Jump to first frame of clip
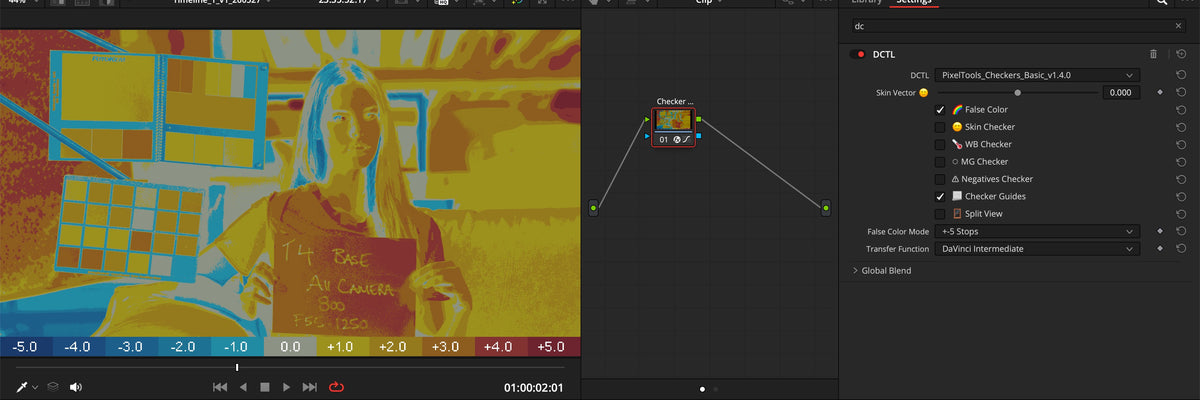The image size is (1200, 400). (222, 386)
